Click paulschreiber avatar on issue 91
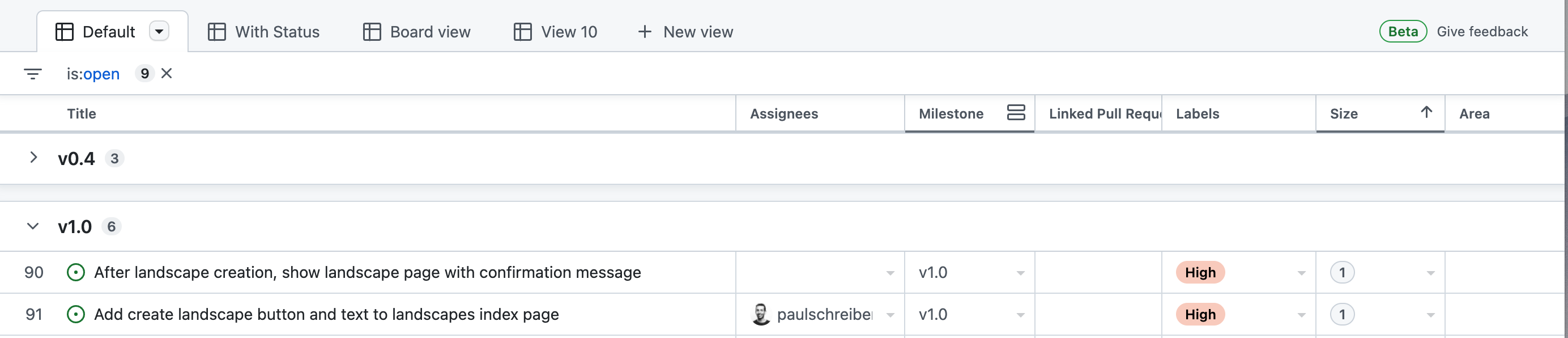Viewport: 1568px width, 338px height. point(761,314)
